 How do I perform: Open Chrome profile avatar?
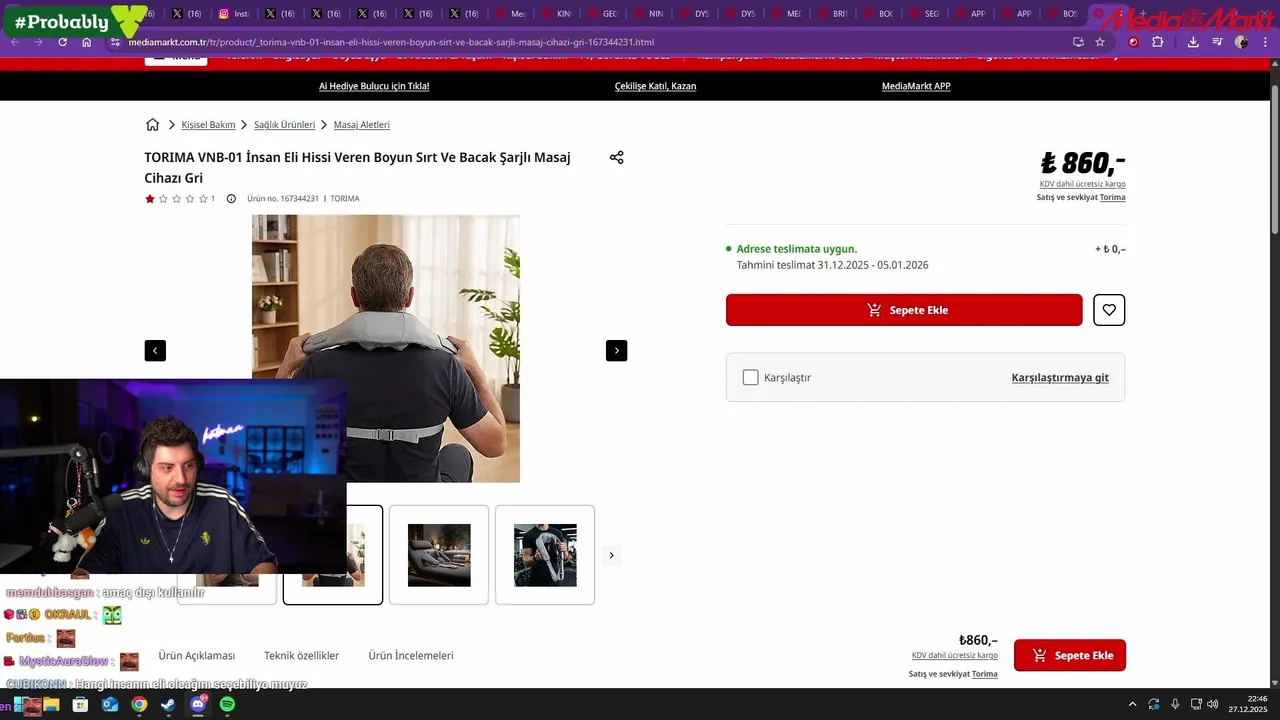(1241, 42)
